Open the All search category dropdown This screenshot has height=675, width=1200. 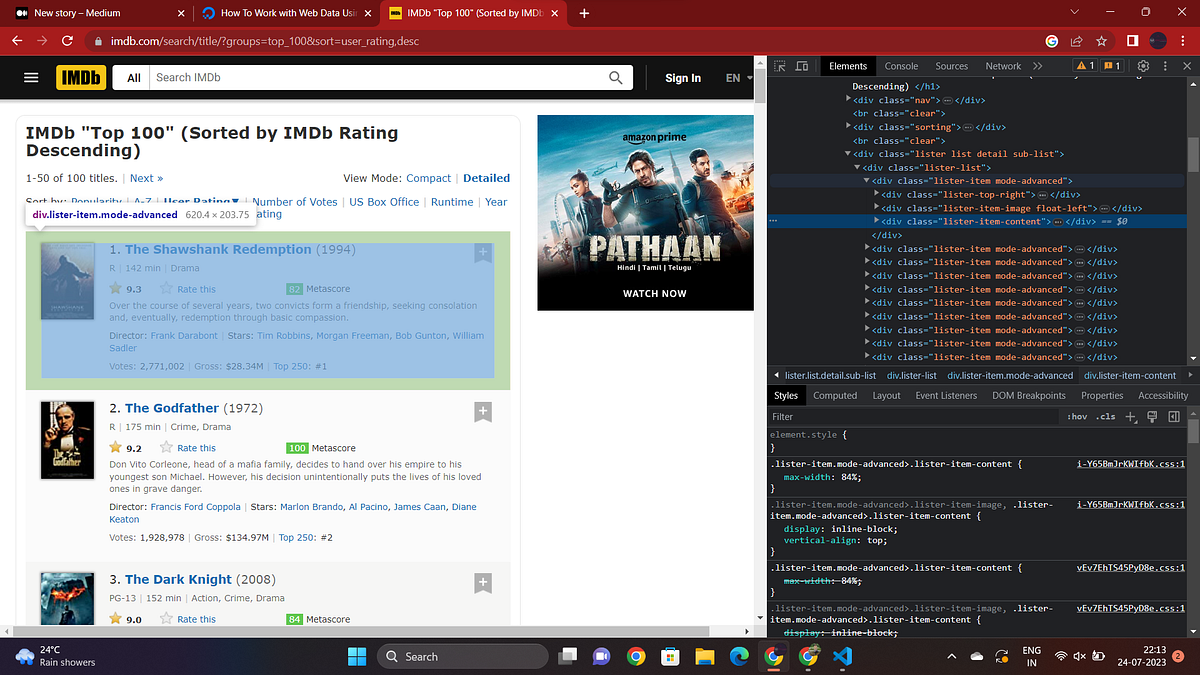point(133,78)
